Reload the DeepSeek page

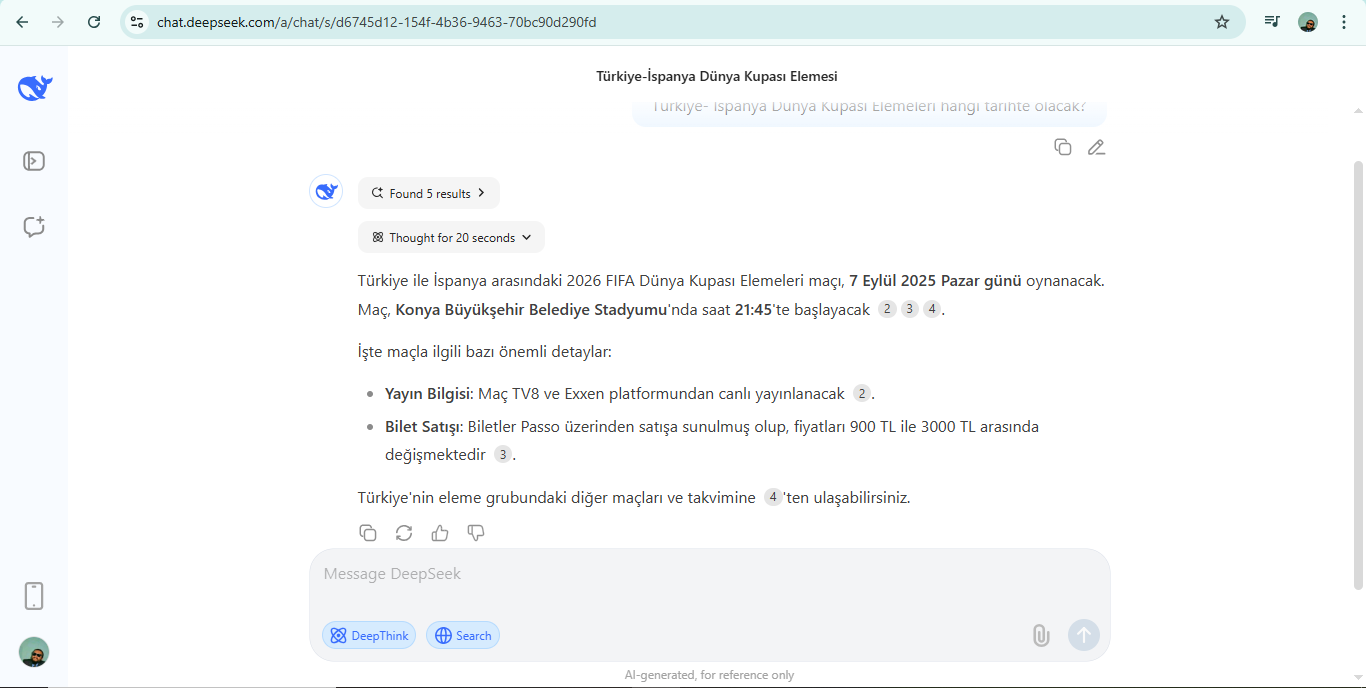point(94,22)
